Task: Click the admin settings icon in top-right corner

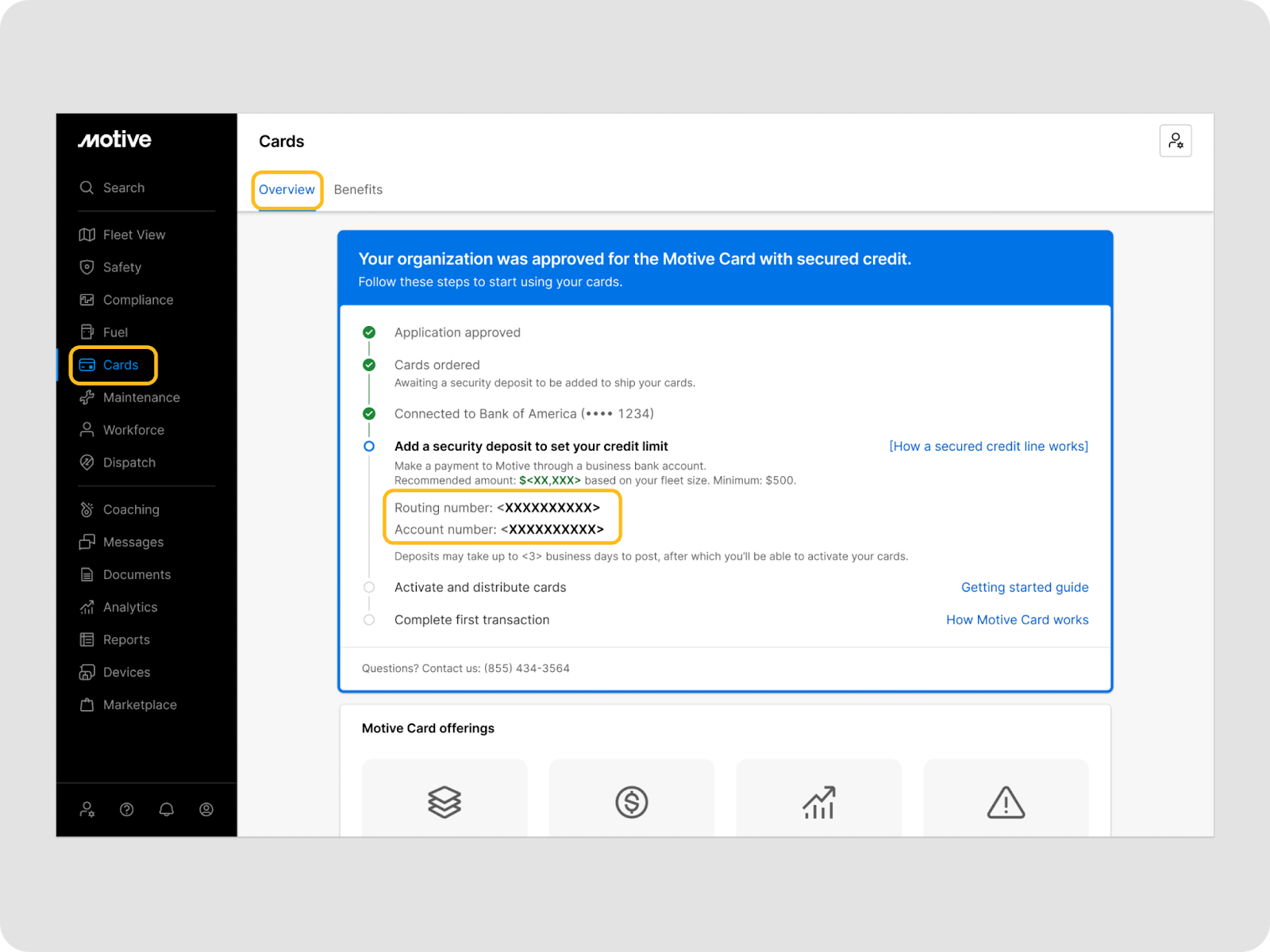Action: [1175, 141]
